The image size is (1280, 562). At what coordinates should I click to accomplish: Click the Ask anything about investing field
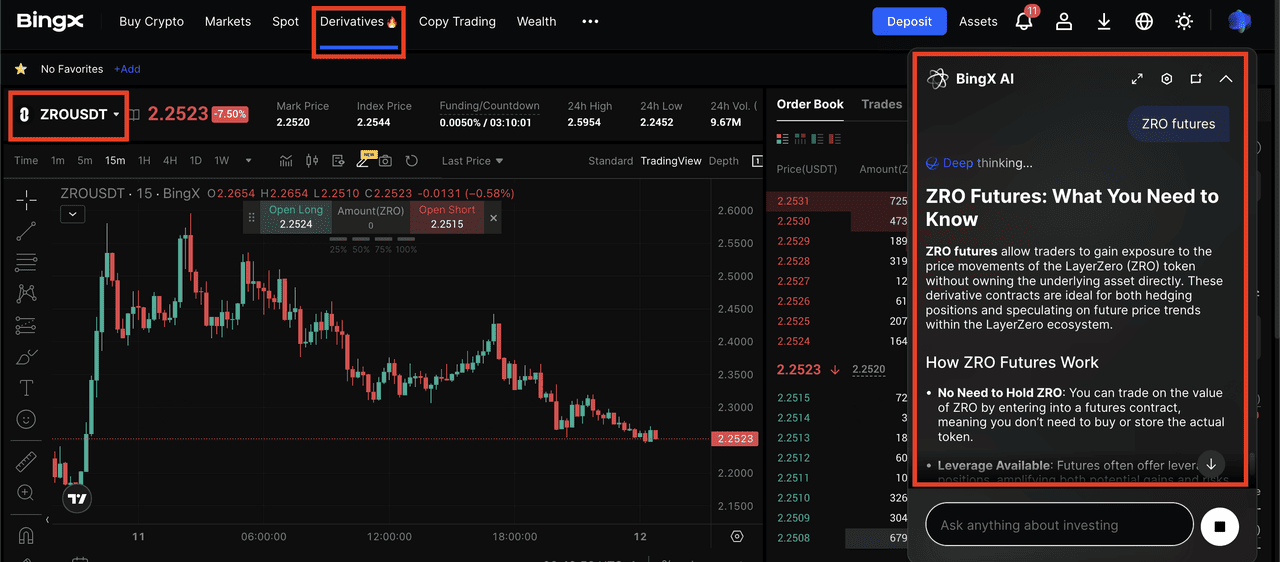(1059, 525)
